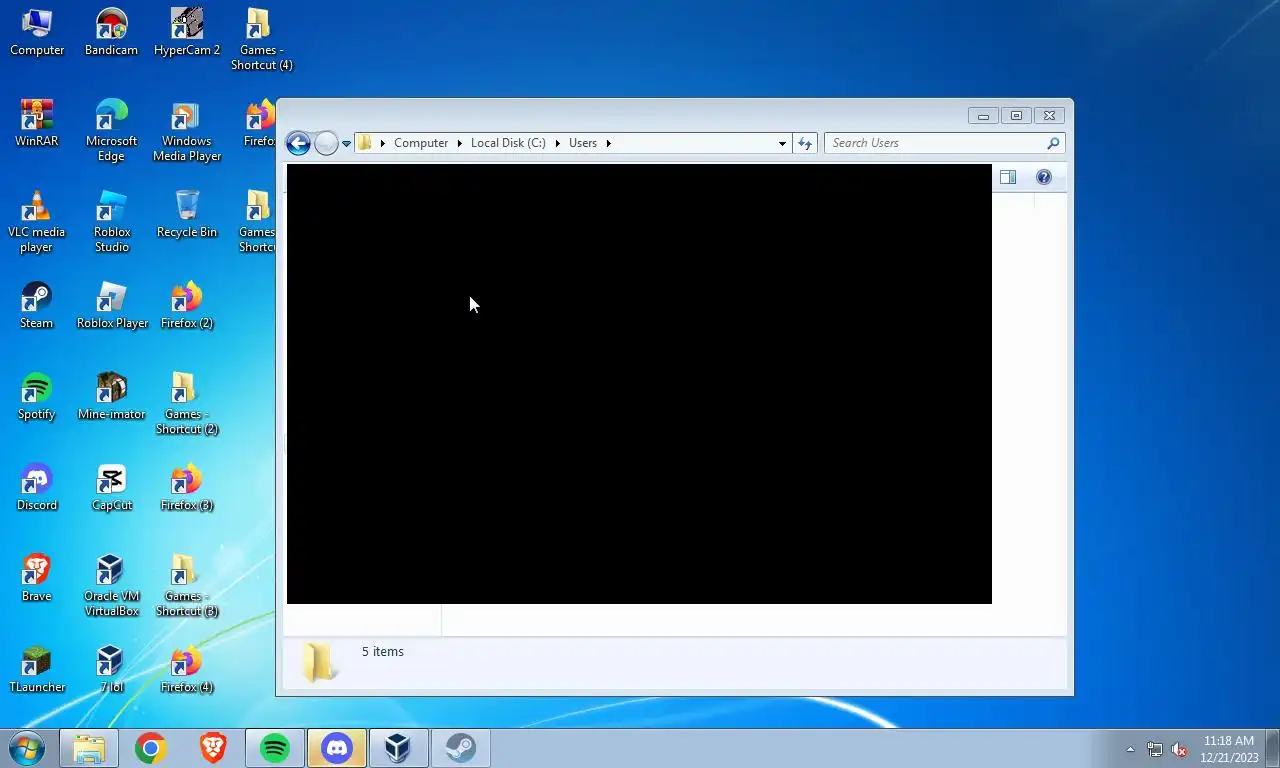Open VirtualBox from taskbar
This screenshot has height=768, width=1280.
pos(399,748)
